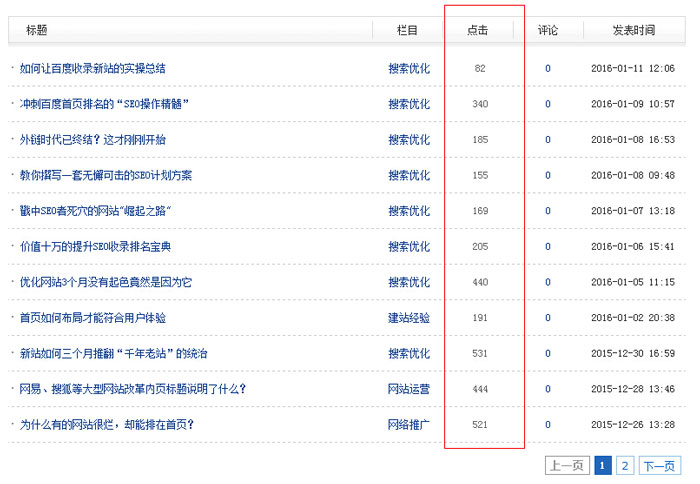Screen dimensions: 700x484
Task: Click the 点击 column header
Action: pos(477,31)
